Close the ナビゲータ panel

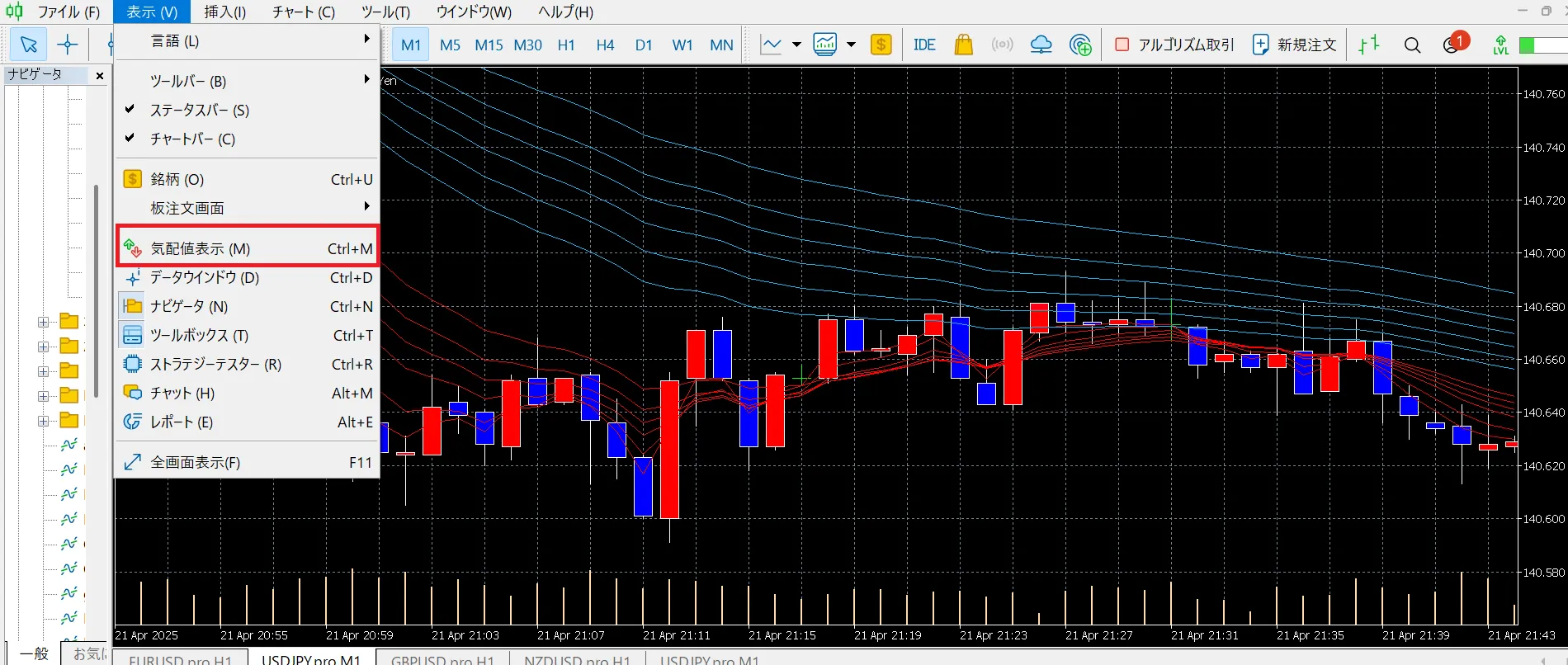100,76
